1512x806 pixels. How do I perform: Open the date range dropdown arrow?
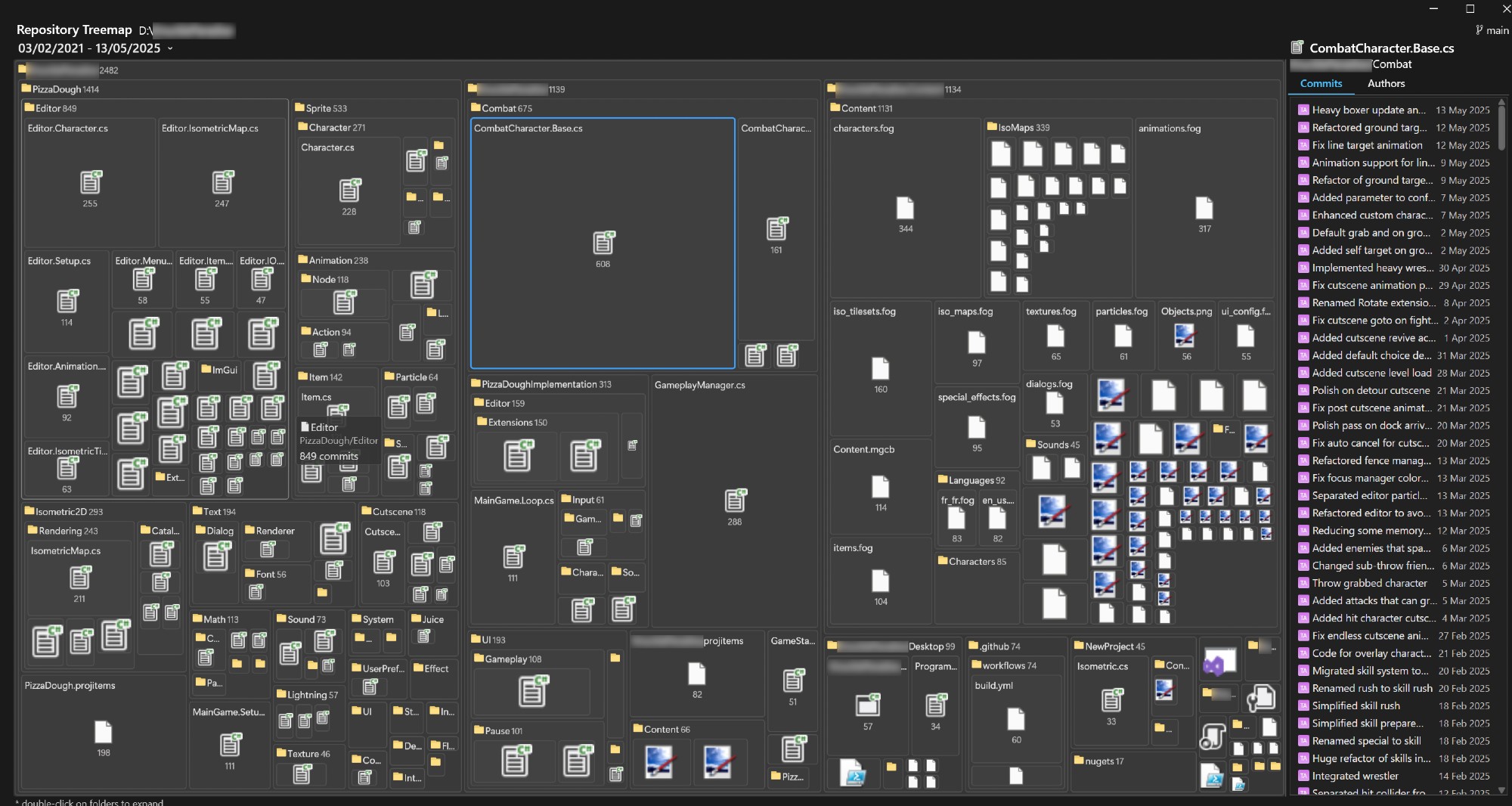(x=170, y=48)
